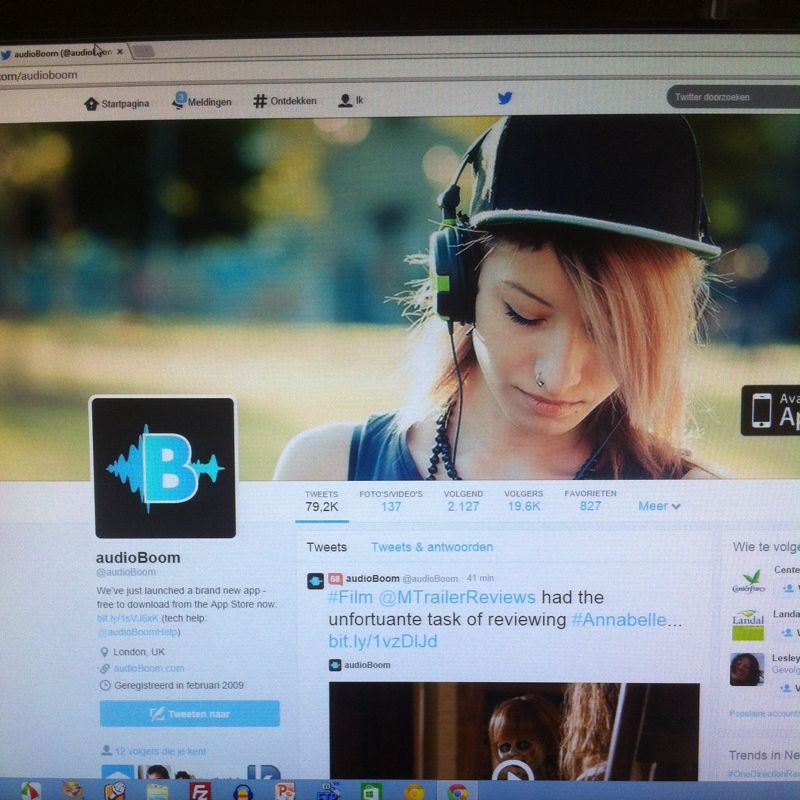Select the Tweets timeline tab
The width and height of the screenshot is (800, 800).
327,547
